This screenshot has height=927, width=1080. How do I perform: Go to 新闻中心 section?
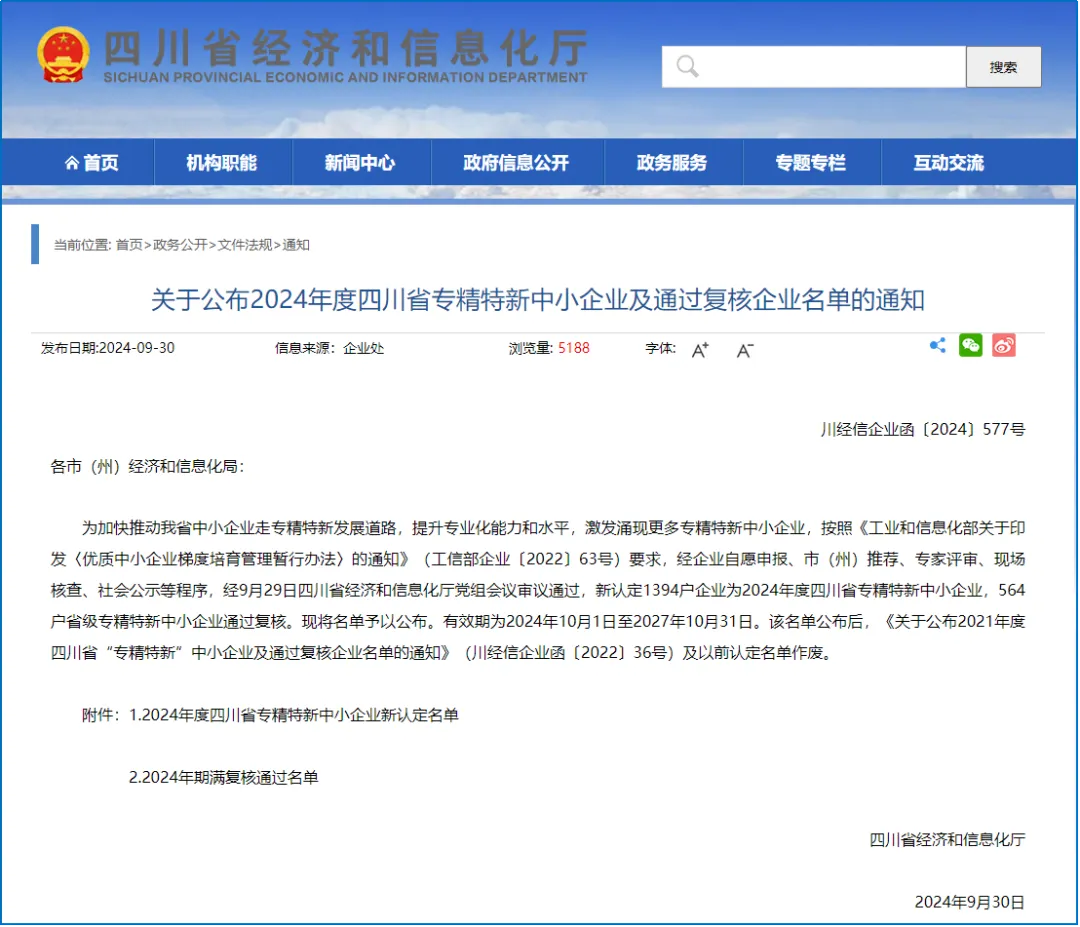[360, 163]
